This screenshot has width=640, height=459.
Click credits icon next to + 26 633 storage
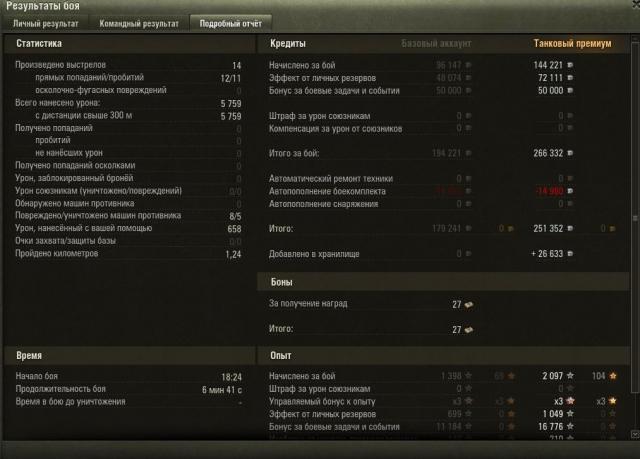[x=570, y=254]
